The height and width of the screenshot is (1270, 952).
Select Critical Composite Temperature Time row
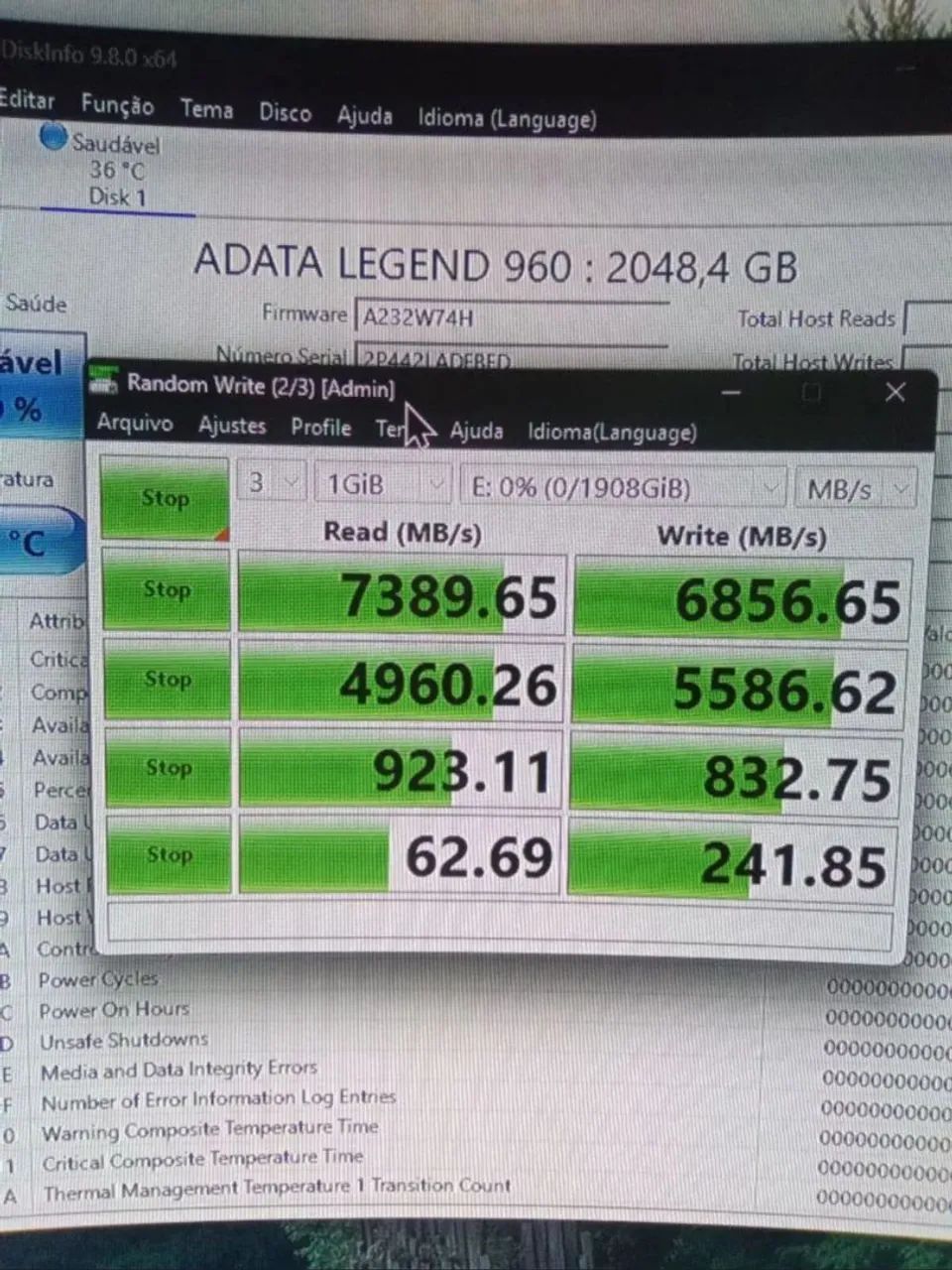(202, 1160)
